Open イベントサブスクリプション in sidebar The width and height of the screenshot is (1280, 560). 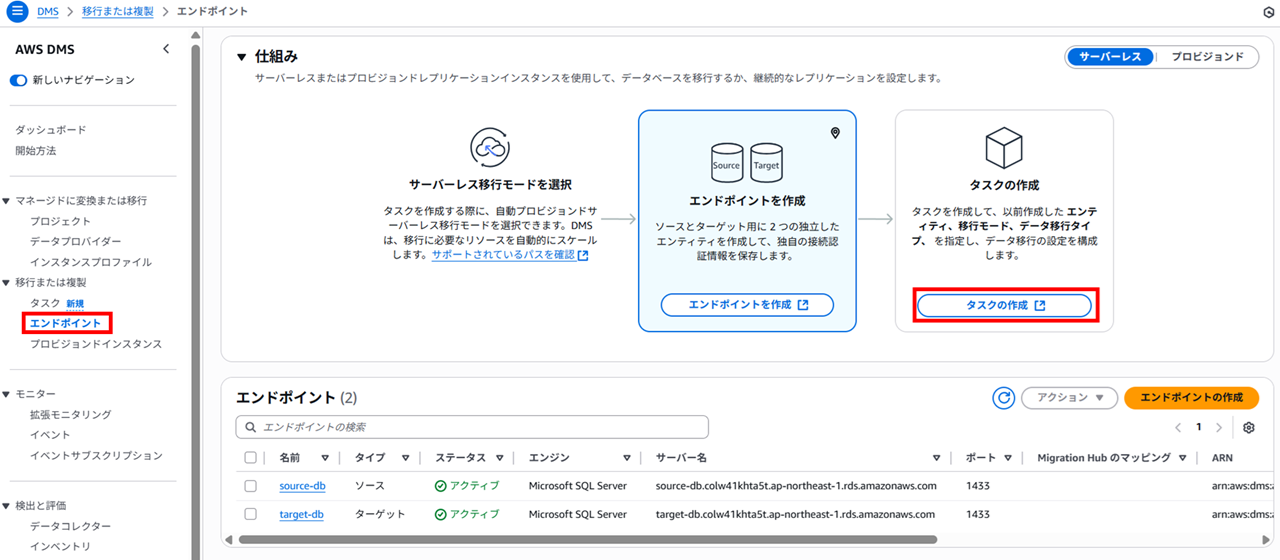(96, 456)
